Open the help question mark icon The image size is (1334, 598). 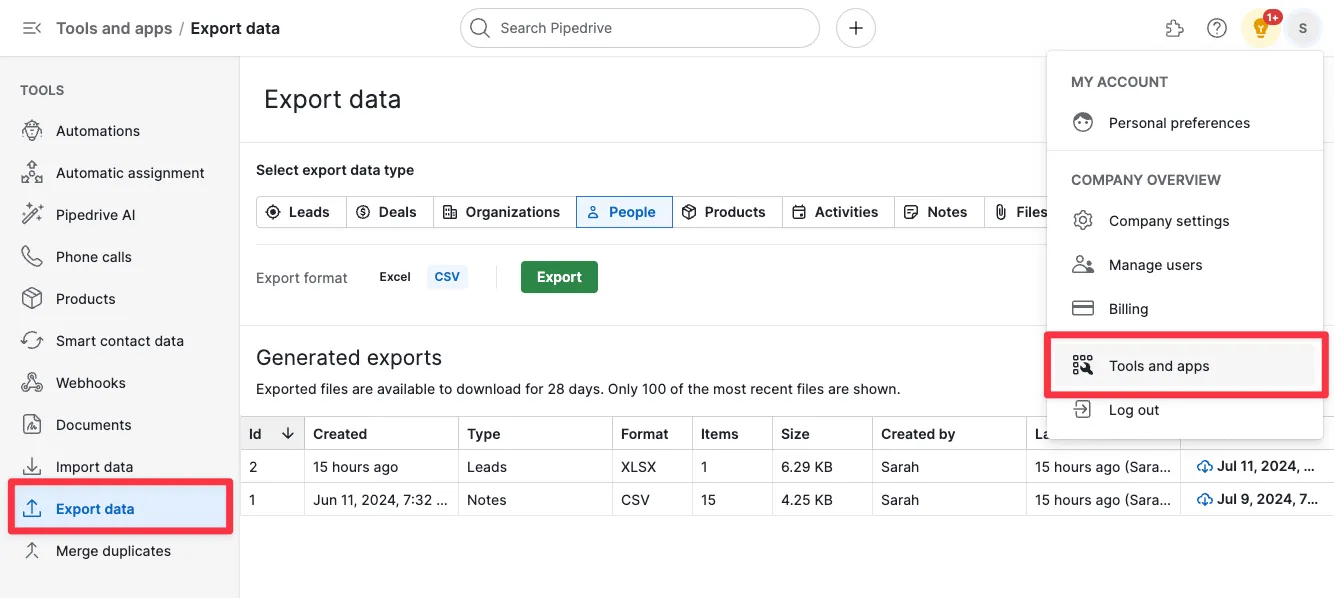tap(1217, 28)
